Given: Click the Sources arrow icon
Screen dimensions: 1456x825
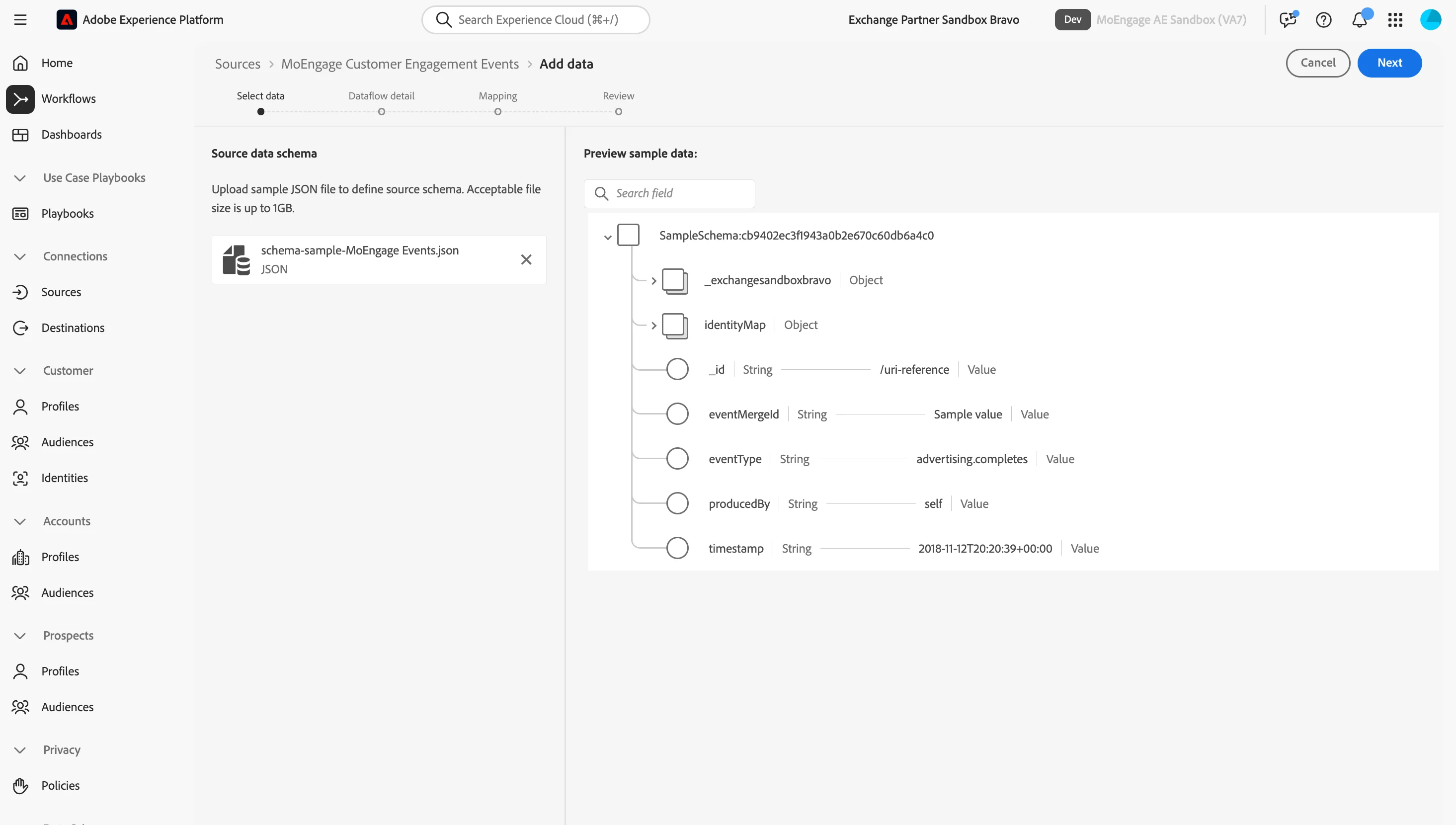Looking at the screenshot, I should click(x=20, y=292).
